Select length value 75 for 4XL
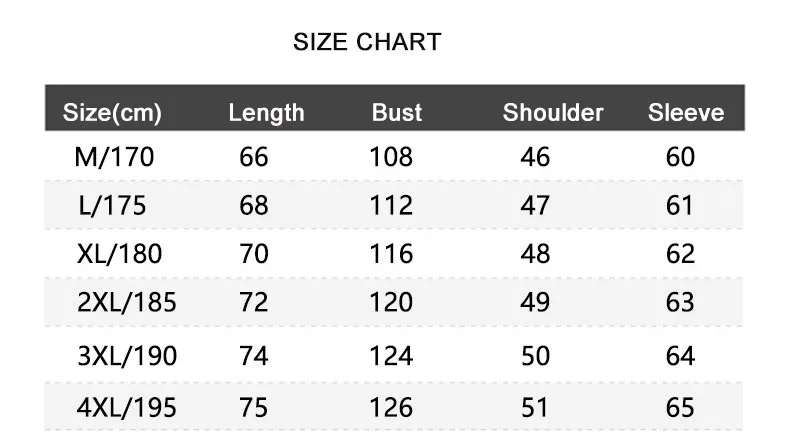This screenshot has width=790, height=447. click(x=254, y=407)
